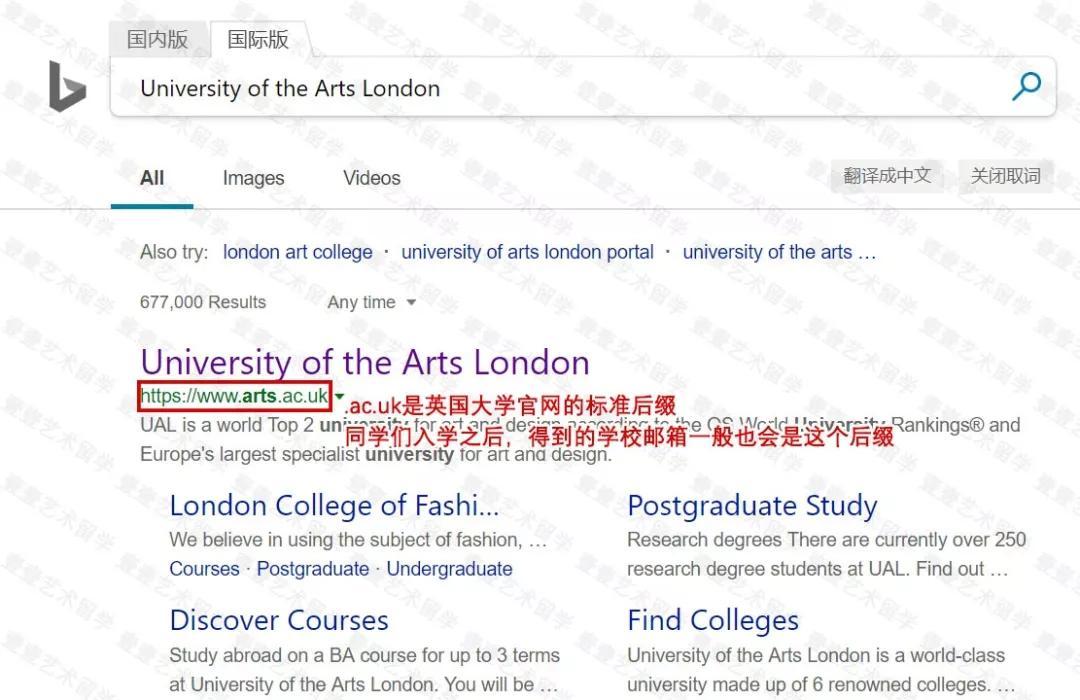Try suggestion university of arts london portal
This screenshot has height=700, width=1080.
tap(527, 252)
